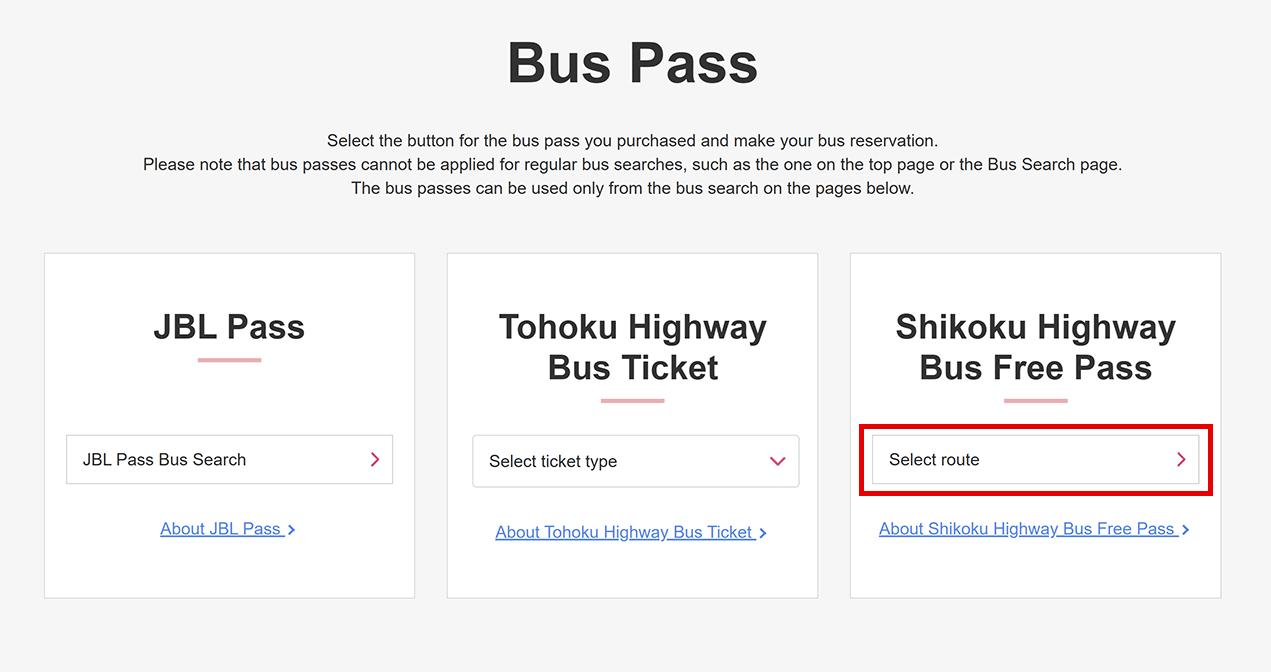Viewport: 1271px width, 672px height.
Task: Click arrow icon beside About JBL Pass
Action: pos(291,530)
